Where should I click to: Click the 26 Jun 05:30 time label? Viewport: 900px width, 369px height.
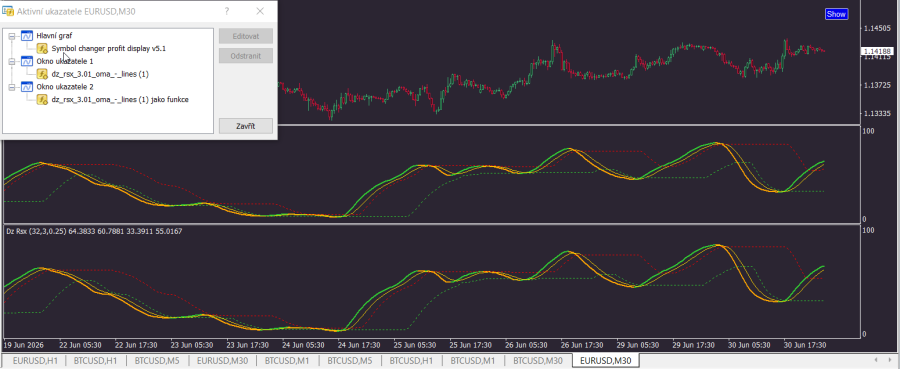[525, 345]
